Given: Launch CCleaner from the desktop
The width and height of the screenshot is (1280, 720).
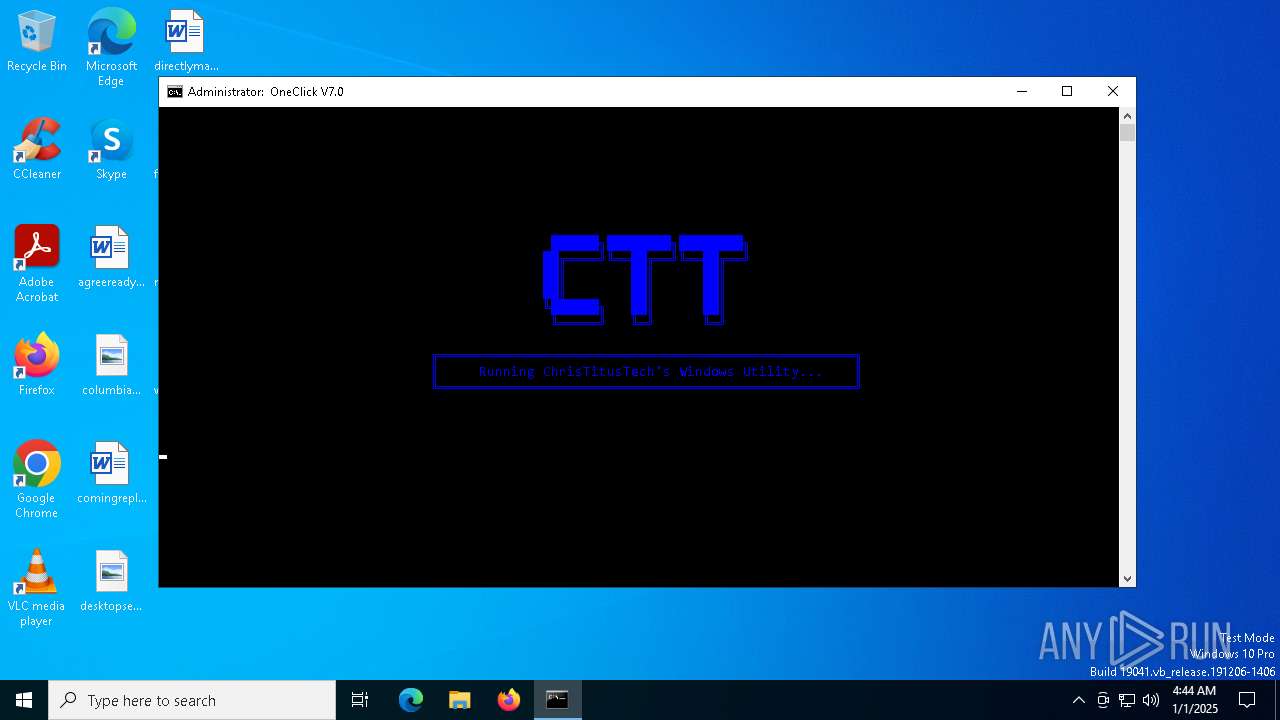Looking at the screenshot, I should click(37, 149).
